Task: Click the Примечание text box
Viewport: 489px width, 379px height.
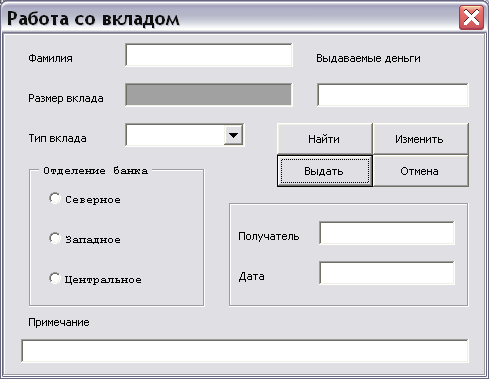Action: 245,351
